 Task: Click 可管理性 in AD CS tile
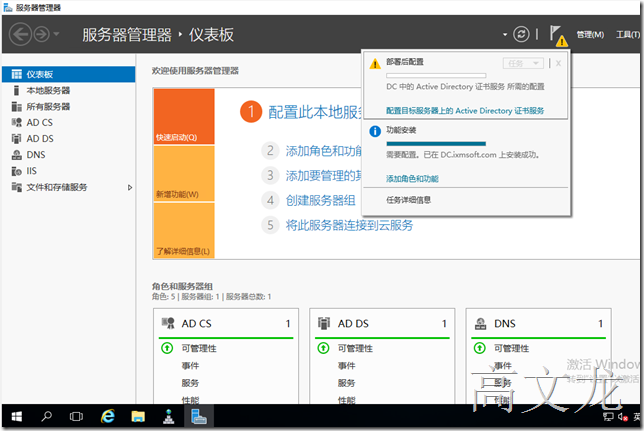(x=199, y=348)
